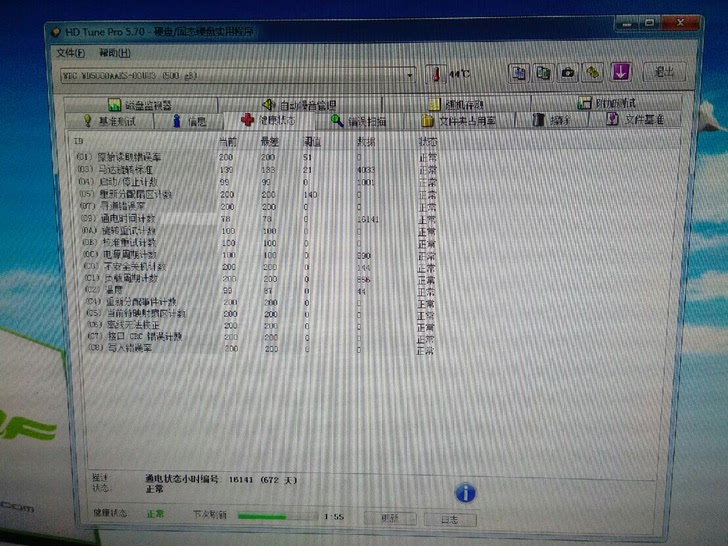The width and height of the screenshot is (728, 546).
Task: Select the (0A) 旋转重试计数 row
Action: [x=258, y=231]
